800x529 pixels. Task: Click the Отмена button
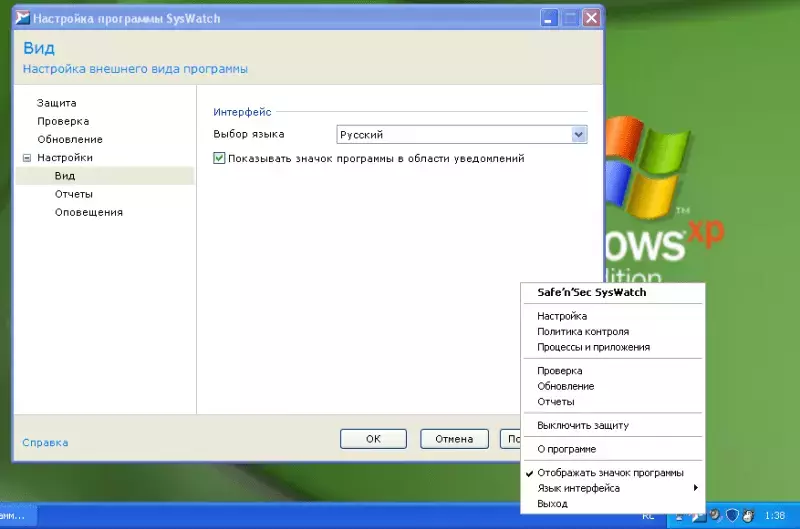(x=454, y=439)
